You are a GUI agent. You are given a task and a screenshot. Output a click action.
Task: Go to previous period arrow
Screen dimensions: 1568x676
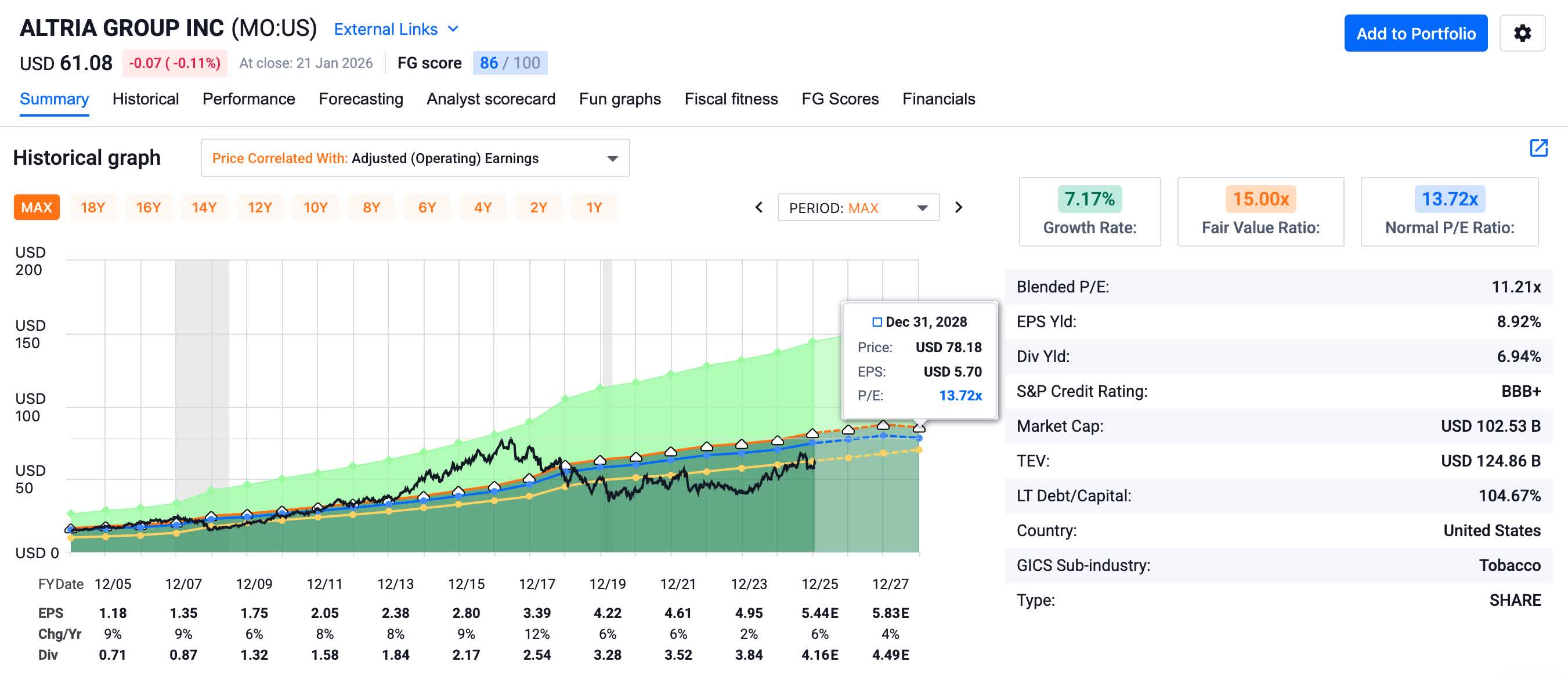pyautogui.click(x=758, y=208)
